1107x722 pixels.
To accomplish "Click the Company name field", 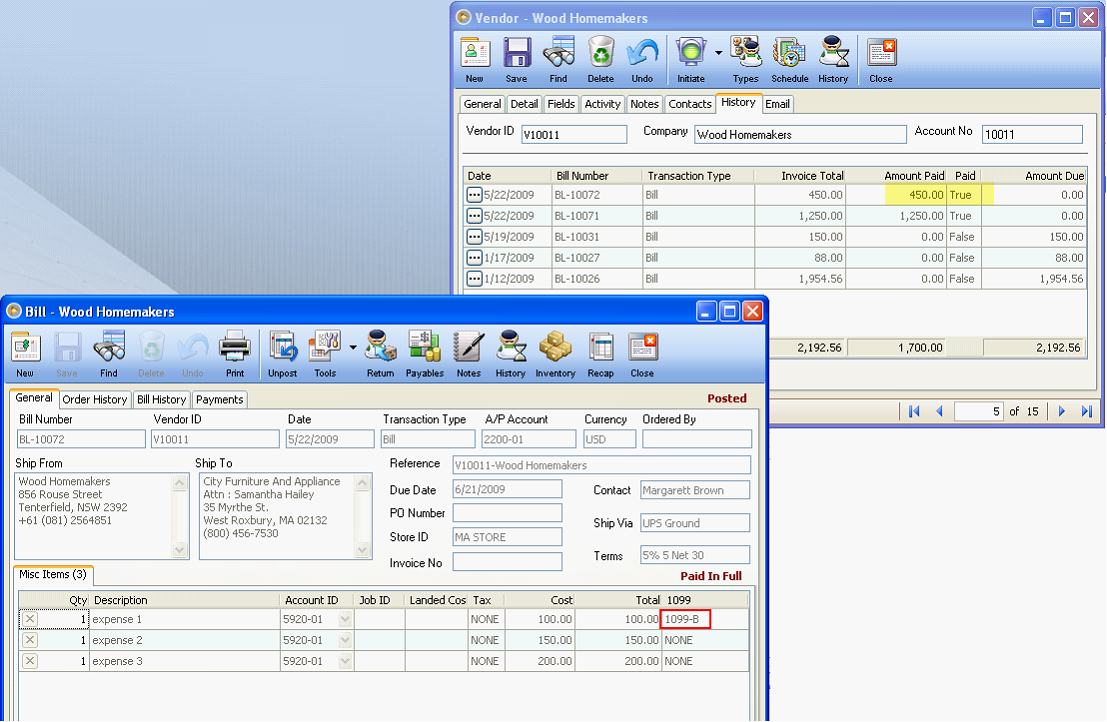I will click(x=801, y=135).
